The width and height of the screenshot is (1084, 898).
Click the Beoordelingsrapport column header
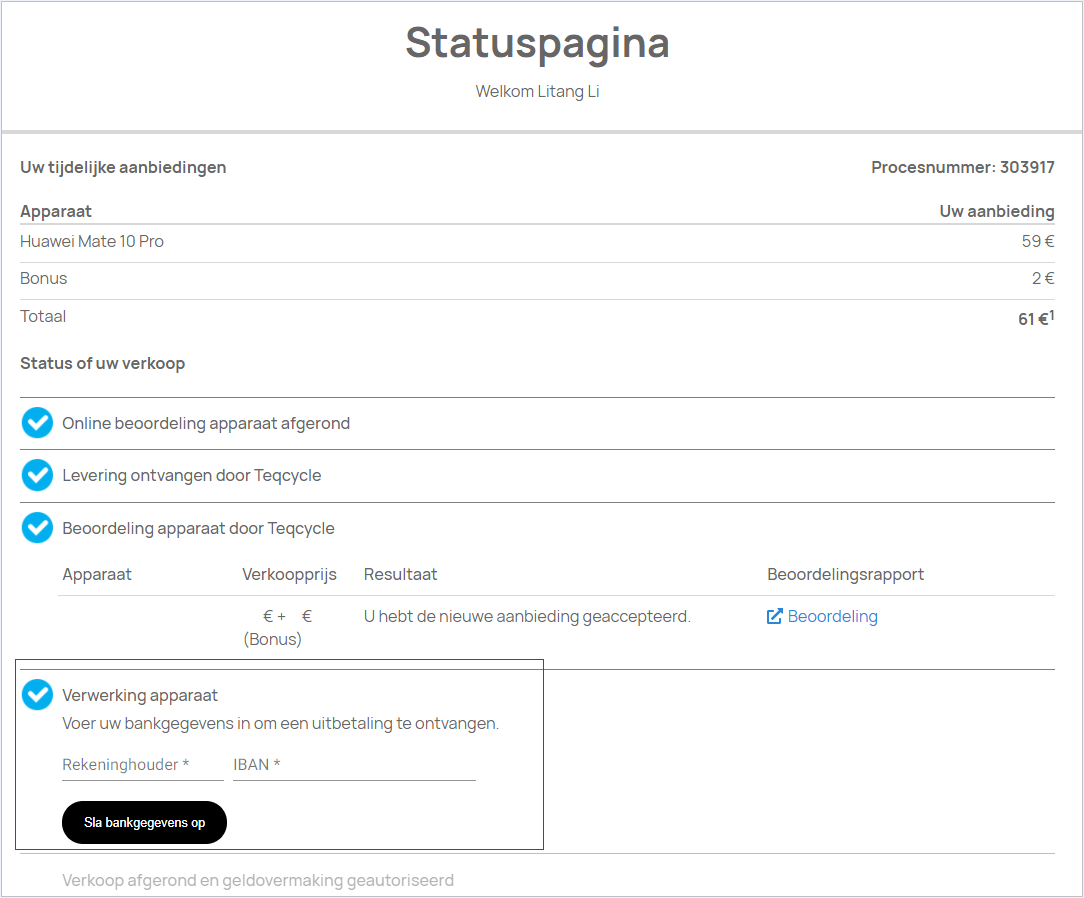(845, 574)
